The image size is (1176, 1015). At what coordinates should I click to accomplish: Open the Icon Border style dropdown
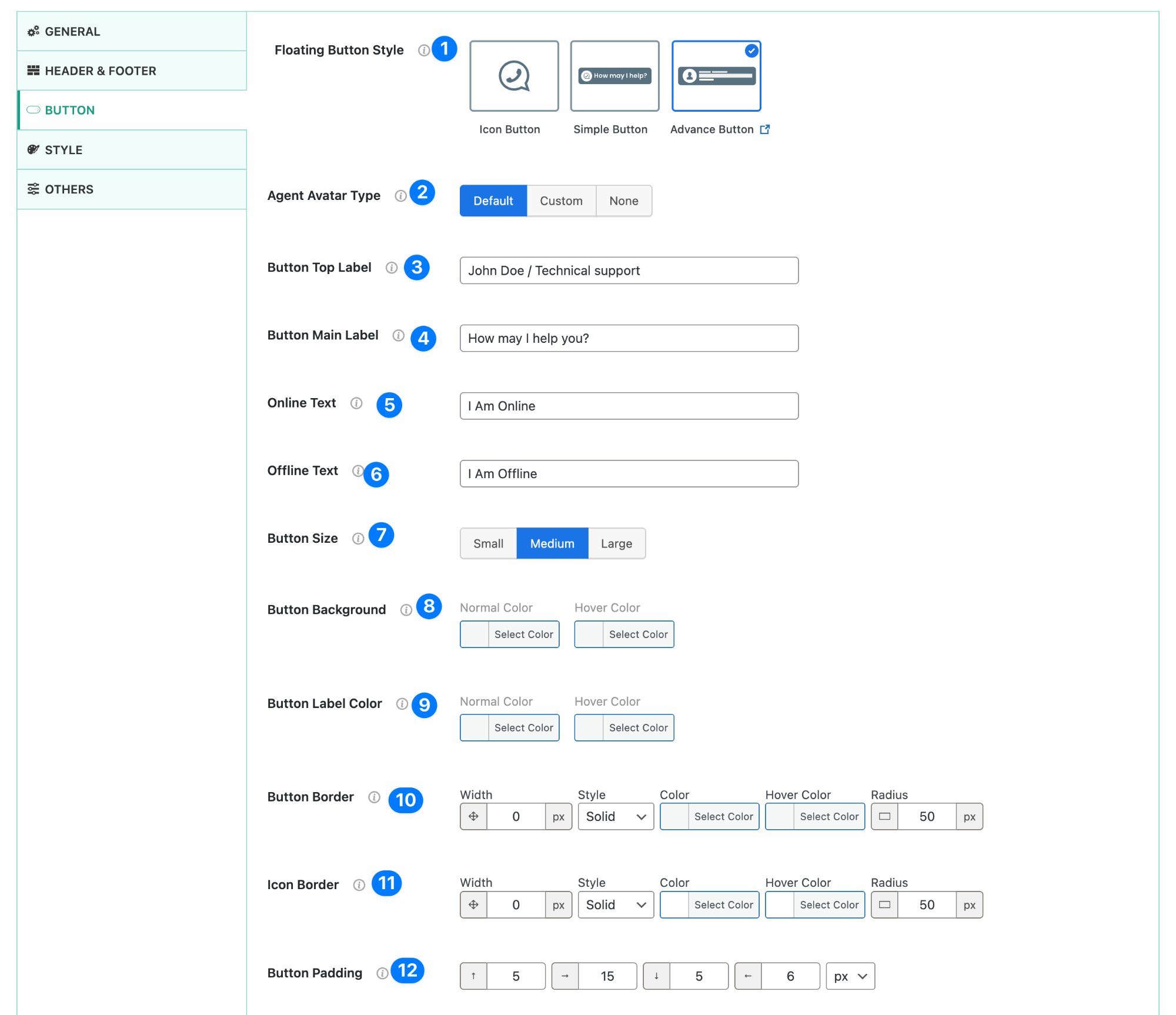(x=615, y=904)
